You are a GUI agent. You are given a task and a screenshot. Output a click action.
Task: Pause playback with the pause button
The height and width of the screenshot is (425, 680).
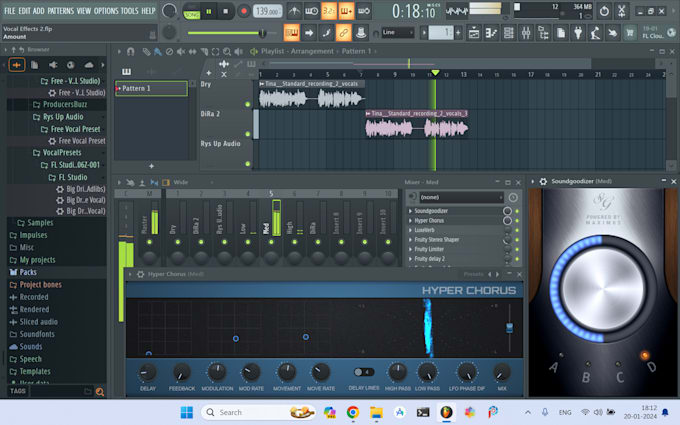[x=209, y=11]
